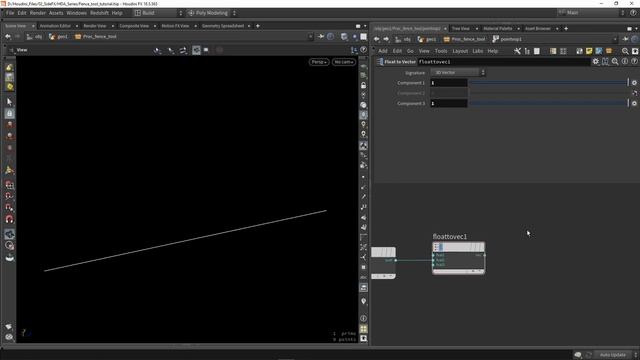Toggle the viewport lock icon in left toolbar

[x=9, y=113]
